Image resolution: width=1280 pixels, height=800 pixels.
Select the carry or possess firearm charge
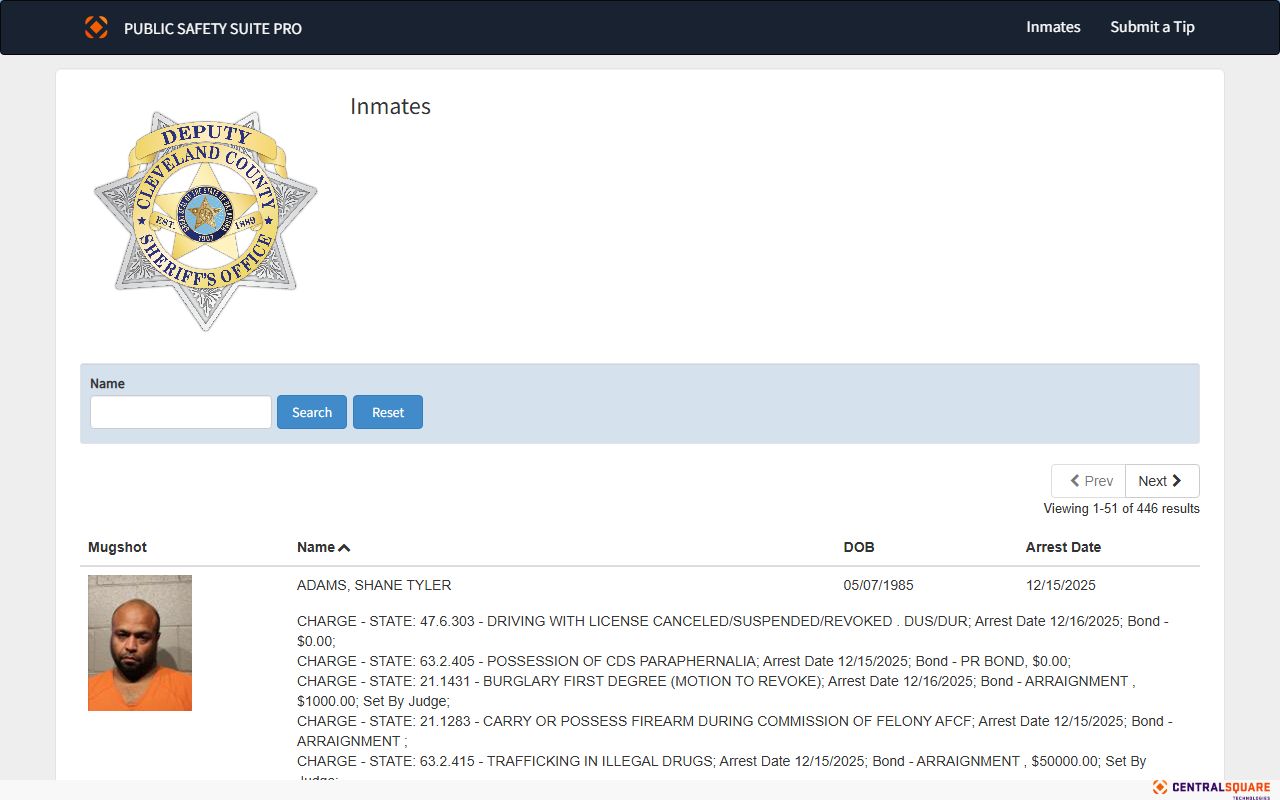click(x=735, y=731)
